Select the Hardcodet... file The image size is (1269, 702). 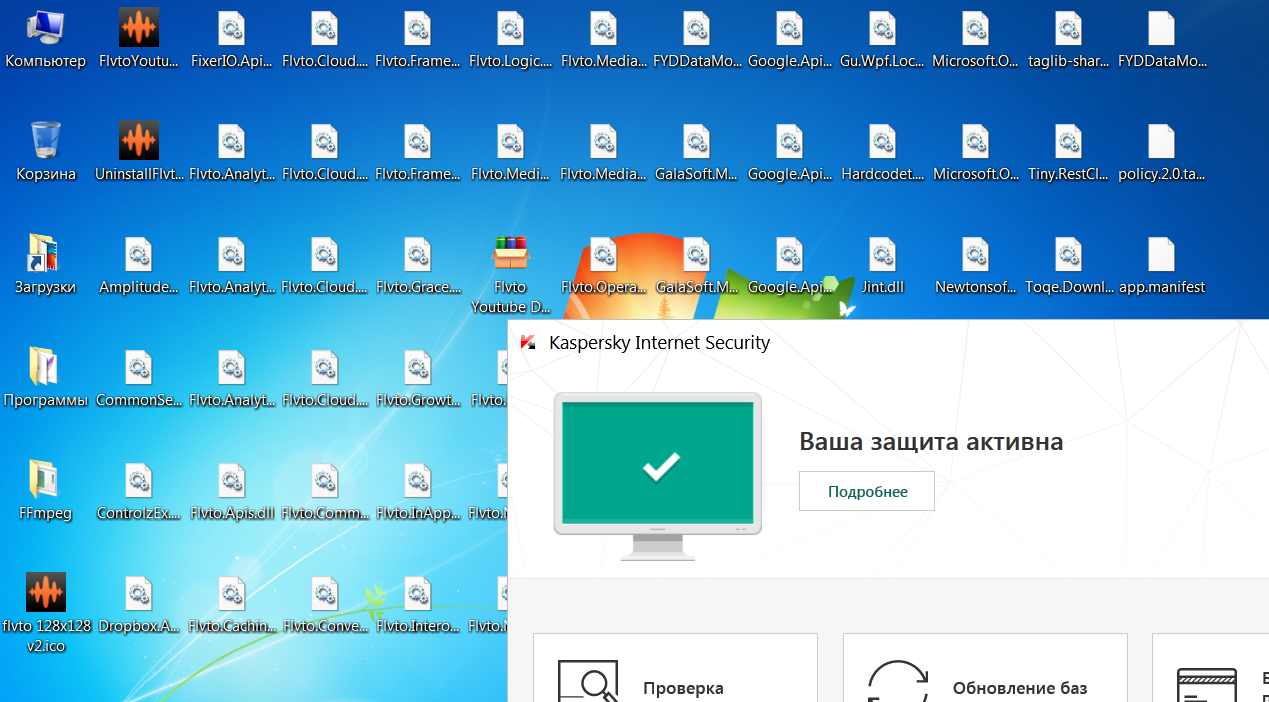pyautogui.click(x=882, y=153)
